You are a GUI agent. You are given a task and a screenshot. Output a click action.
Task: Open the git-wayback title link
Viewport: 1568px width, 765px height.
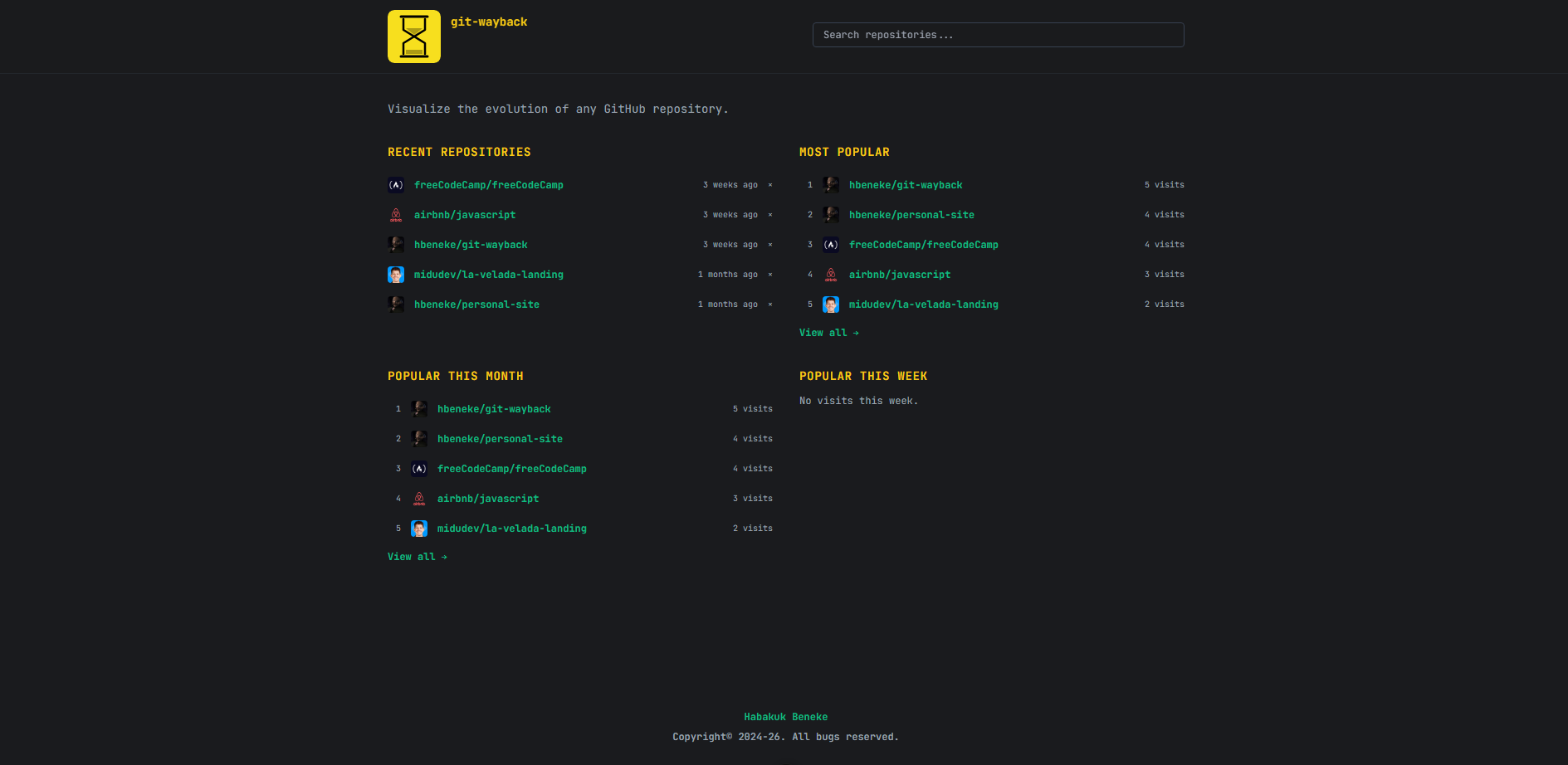tap(489, 22)
